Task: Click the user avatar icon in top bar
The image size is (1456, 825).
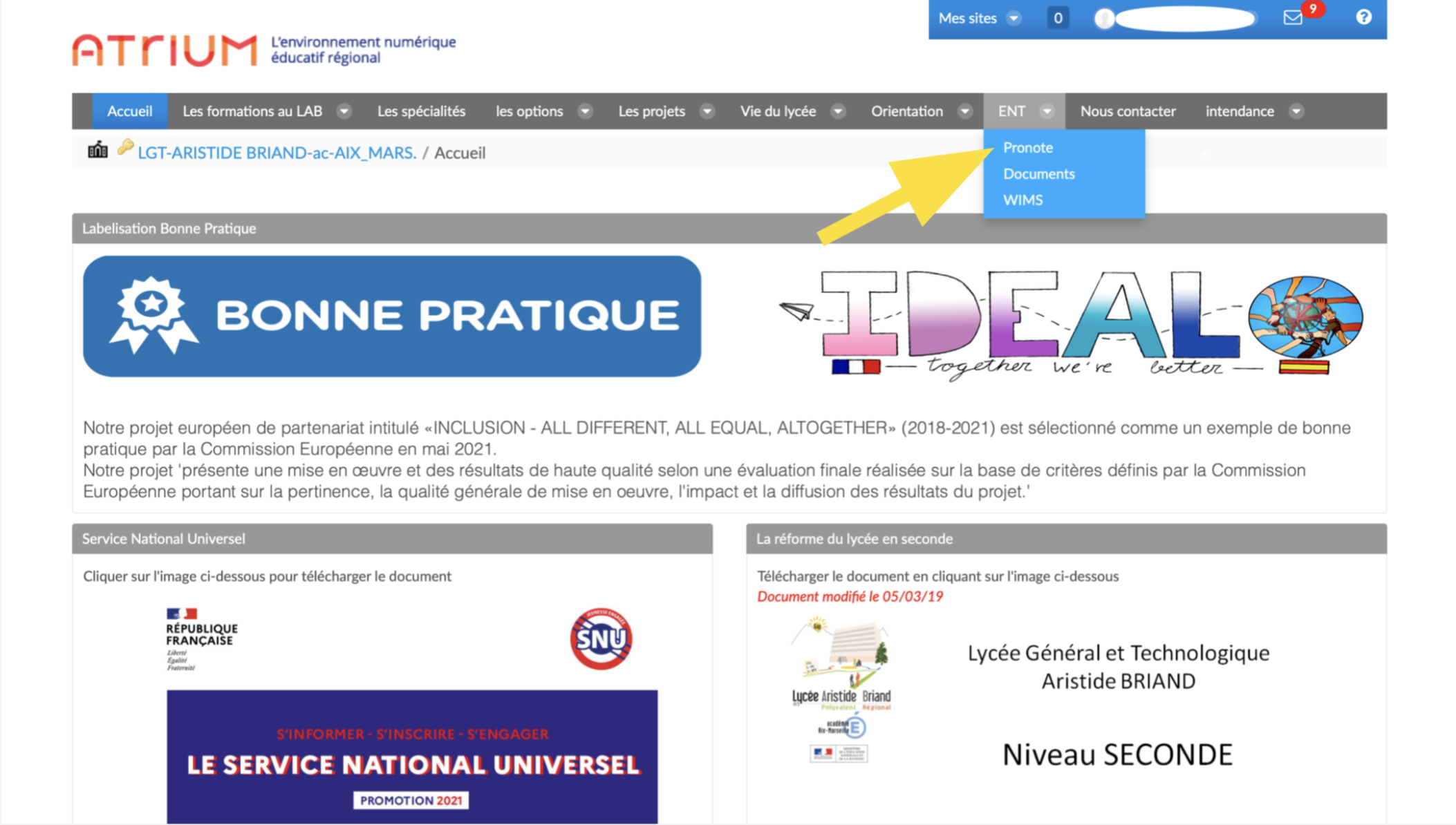Action: click(x=1104, y=19)
